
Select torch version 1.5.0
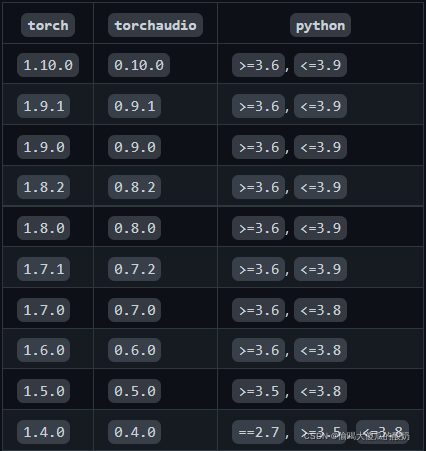44,391
